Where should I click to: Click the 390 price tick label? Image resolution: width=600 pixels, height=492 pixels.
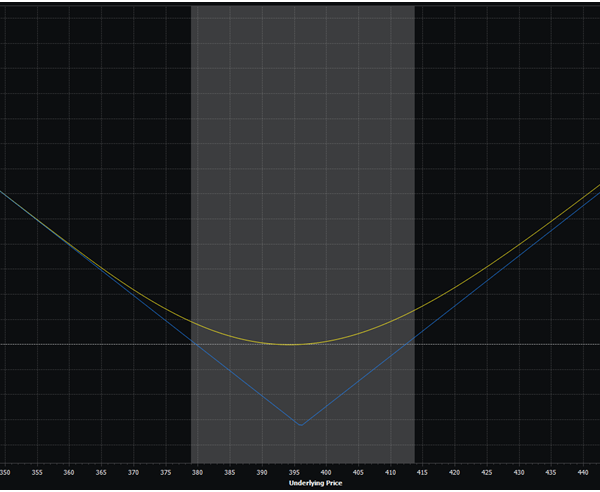(262, 471)
